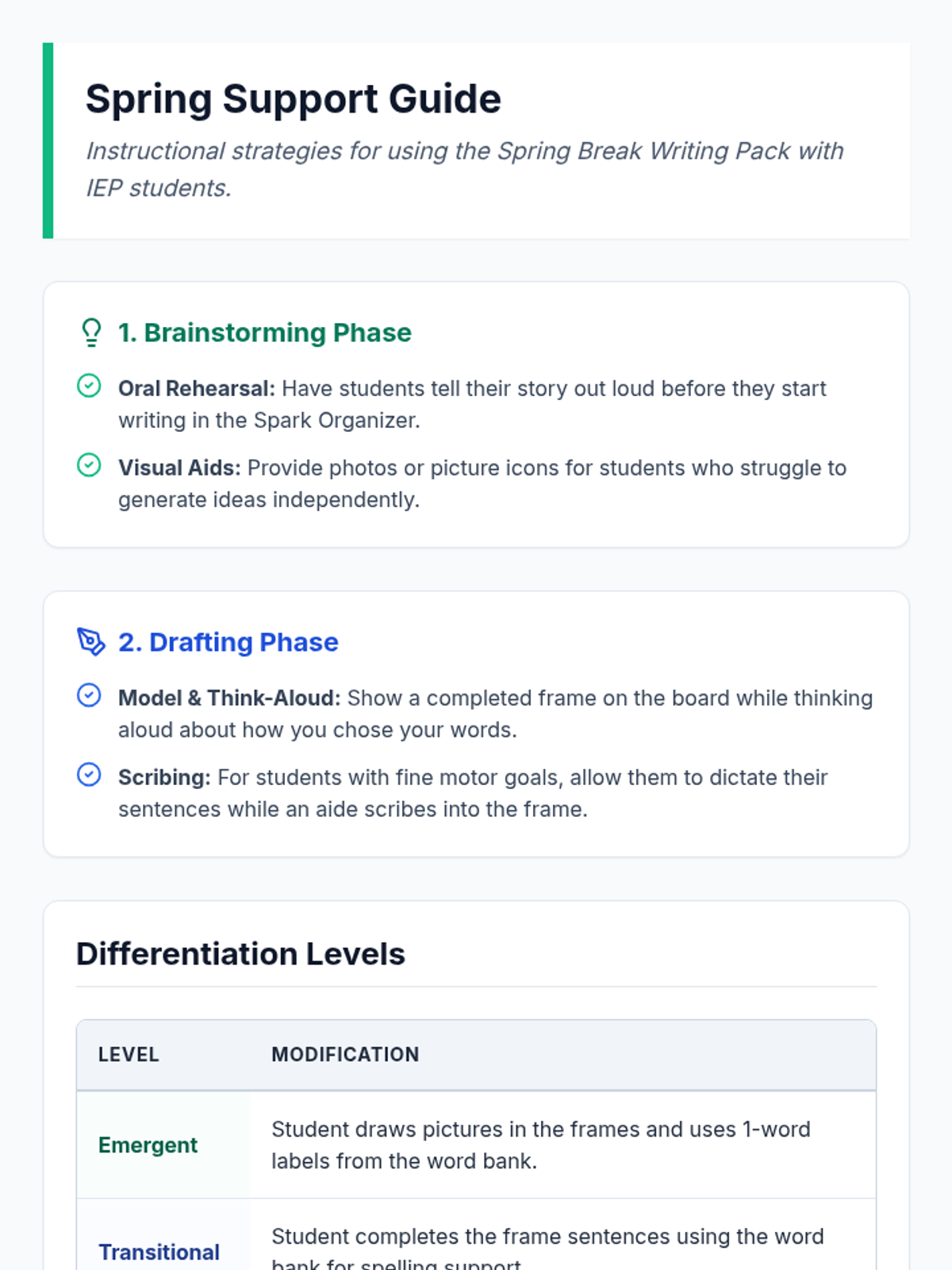The width and height of the screenshot is (952, 1270).
Task: Select the 2. Drafting Phase heading
Action: click(x=228, y=642)
